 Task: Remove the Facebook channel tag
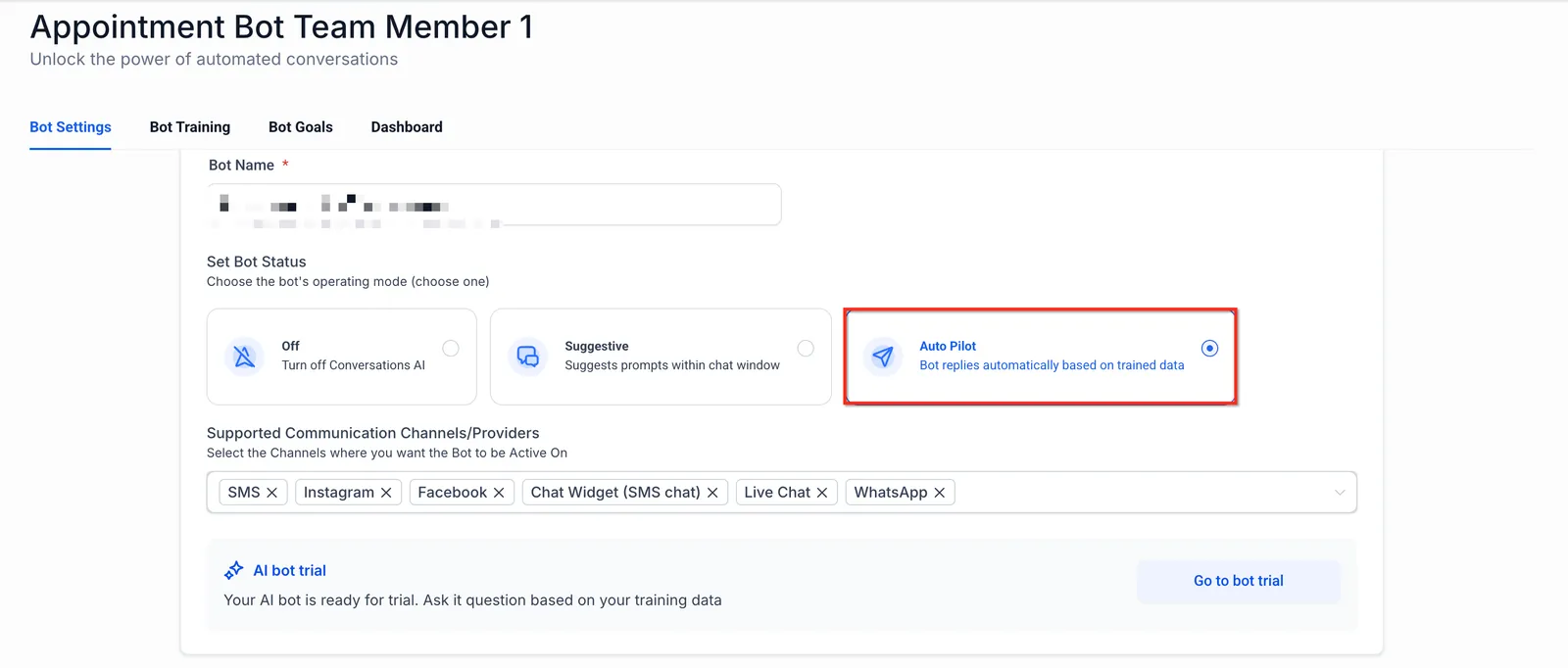click(499, 493)
